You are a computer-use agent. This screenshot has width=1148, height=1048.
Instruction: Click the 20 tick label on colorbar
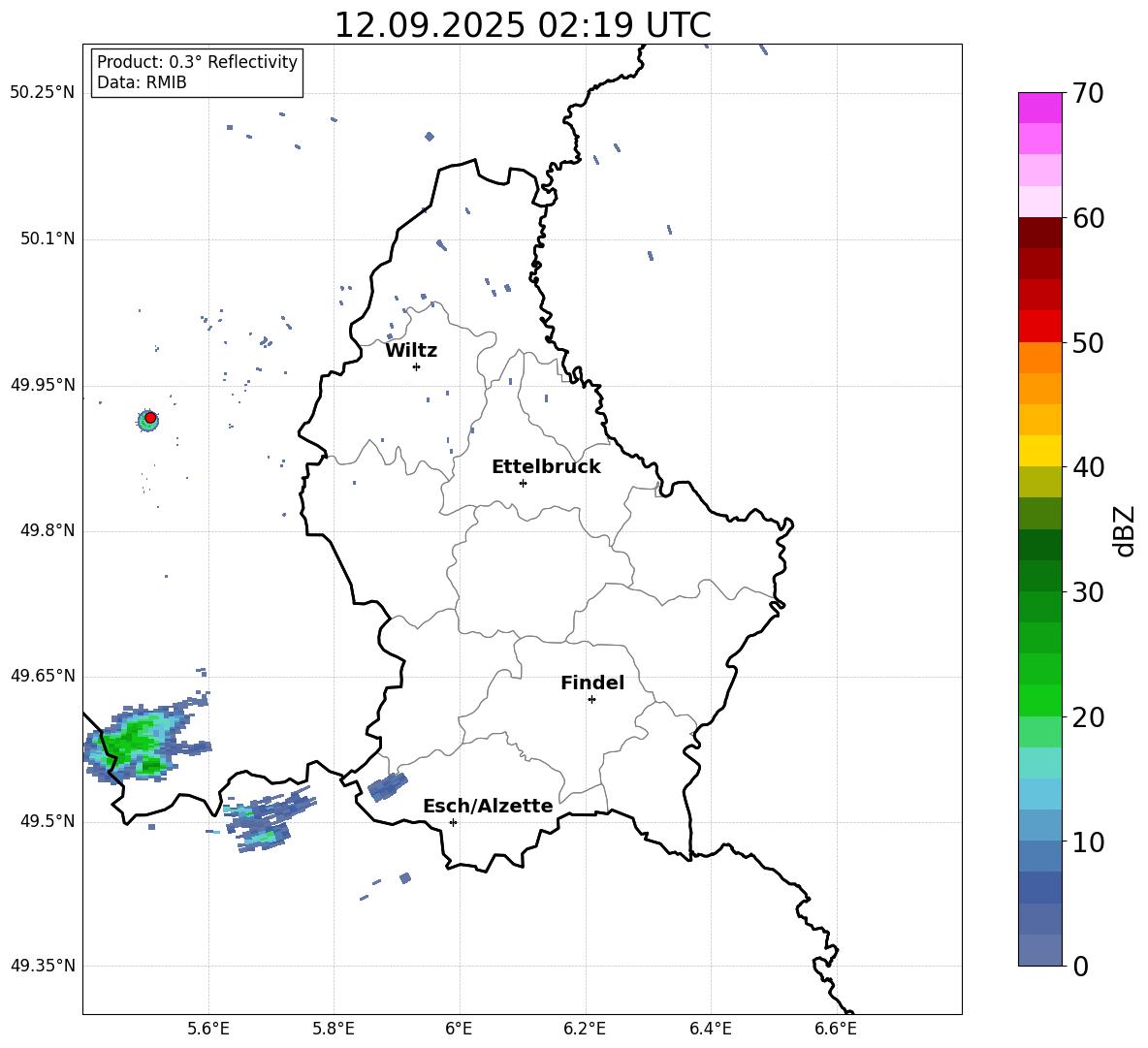click(x=1088, y=717)
